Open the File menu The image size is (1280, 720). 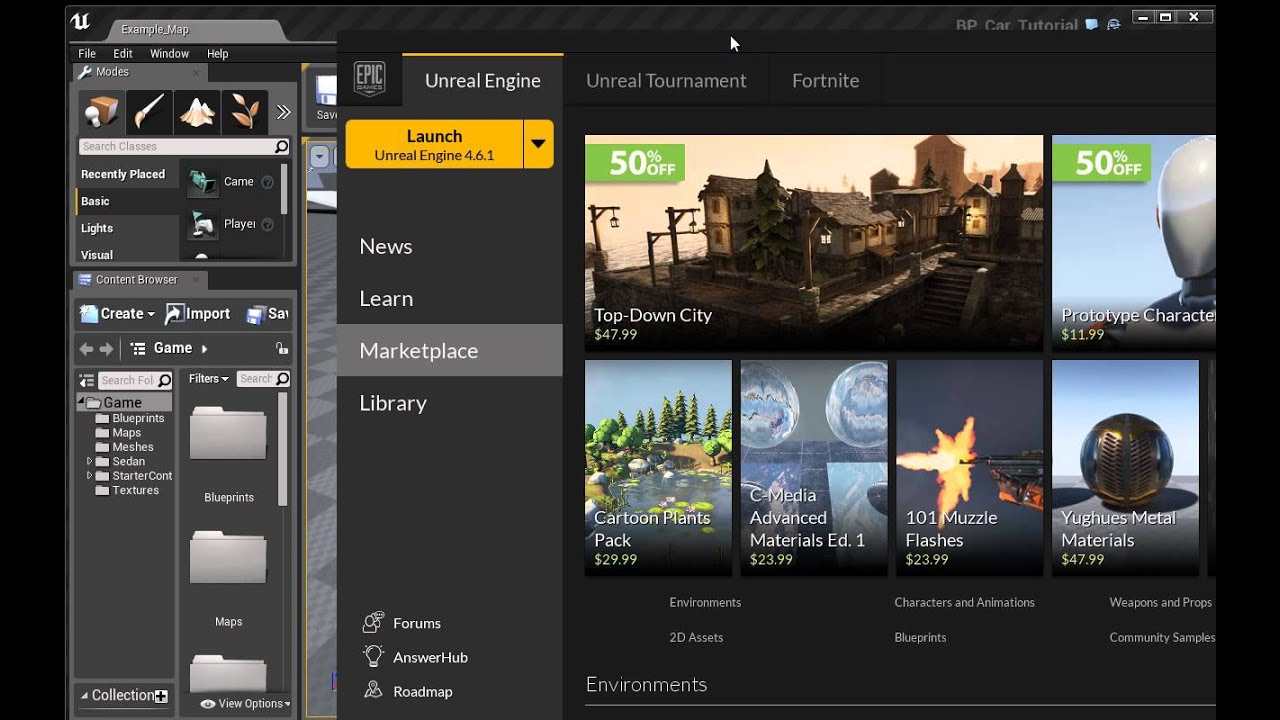click(87, 54)
